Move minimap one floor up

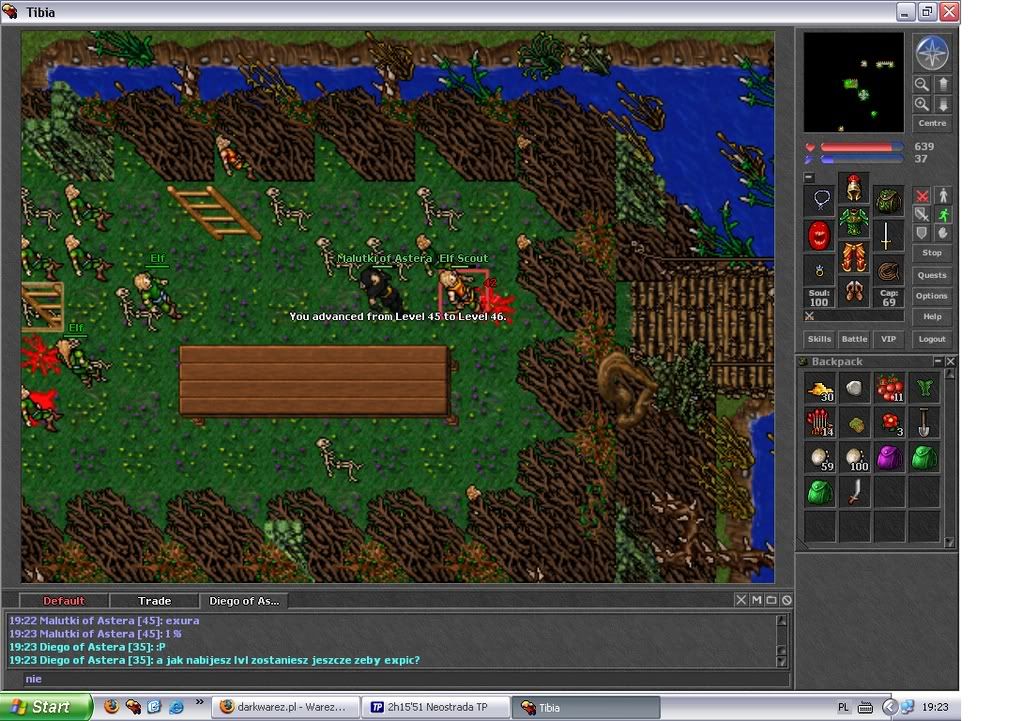tap(943, 84)
